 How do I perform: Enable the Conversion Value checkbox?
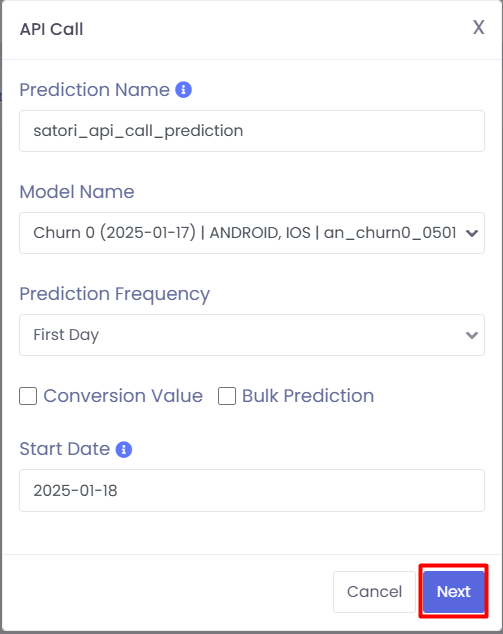point(28,396)
